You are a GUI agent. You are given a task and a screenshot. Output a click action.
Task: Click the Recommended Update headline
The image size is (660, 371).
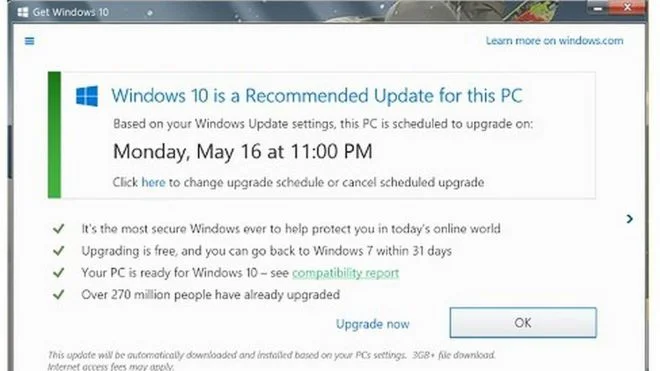coord(317,96)
